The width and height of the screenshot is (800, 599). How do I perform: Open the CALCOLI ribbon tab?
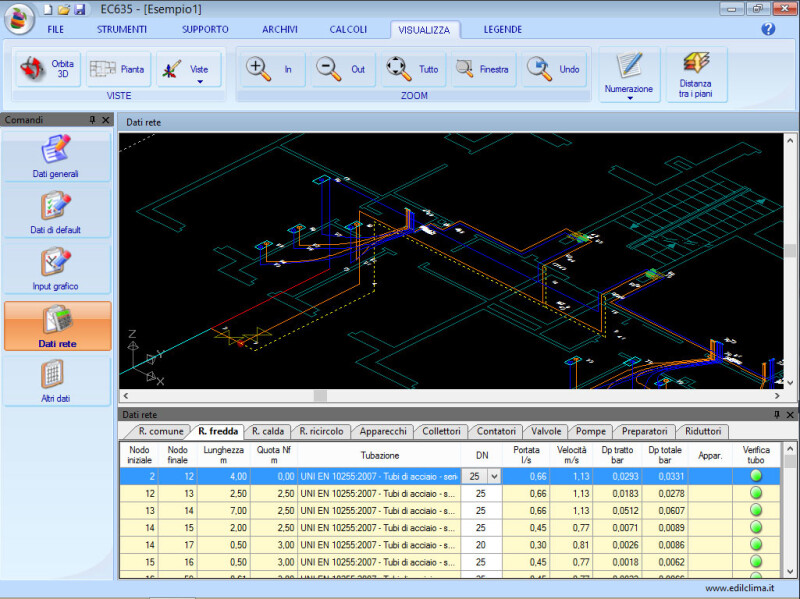(x=348, y=30)
